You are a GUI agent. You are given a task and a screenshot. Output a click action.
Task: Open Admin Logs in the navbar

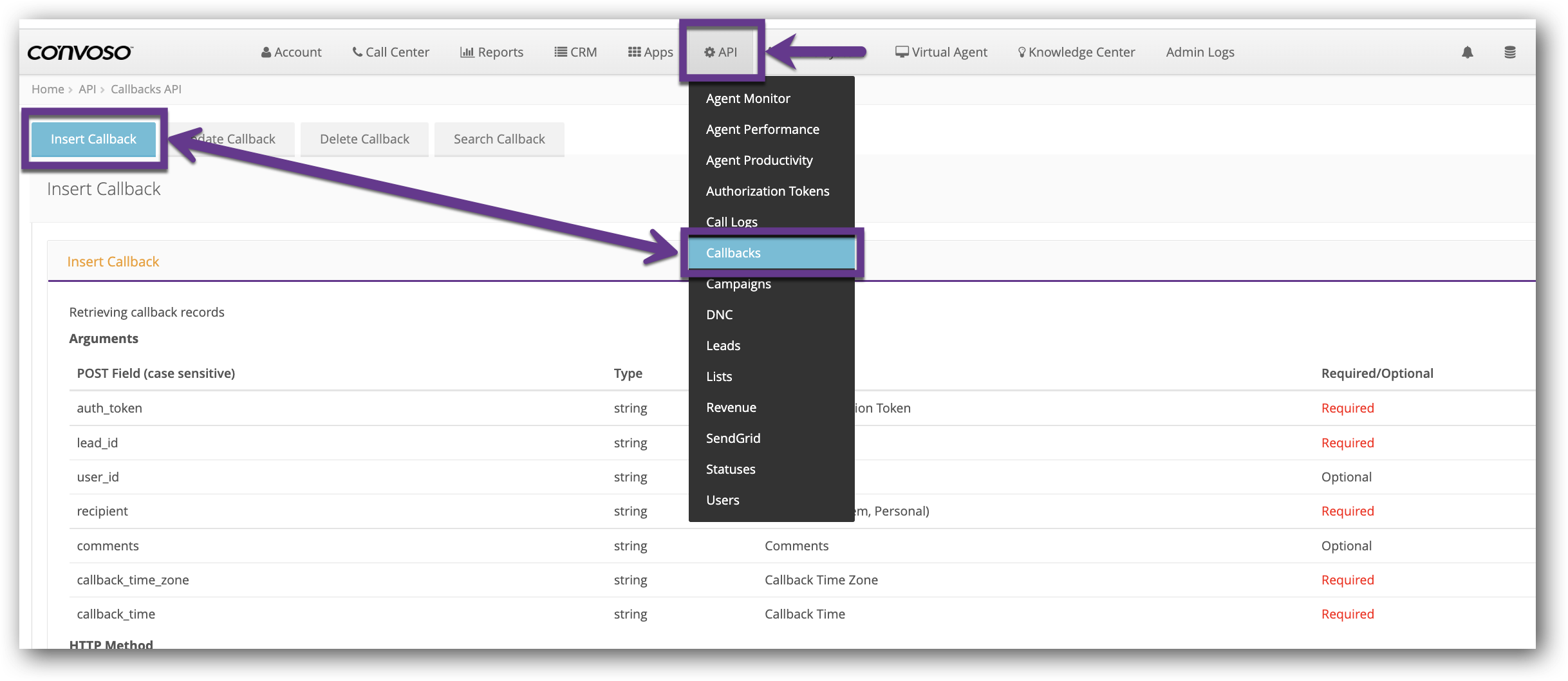click(1200, 52)
